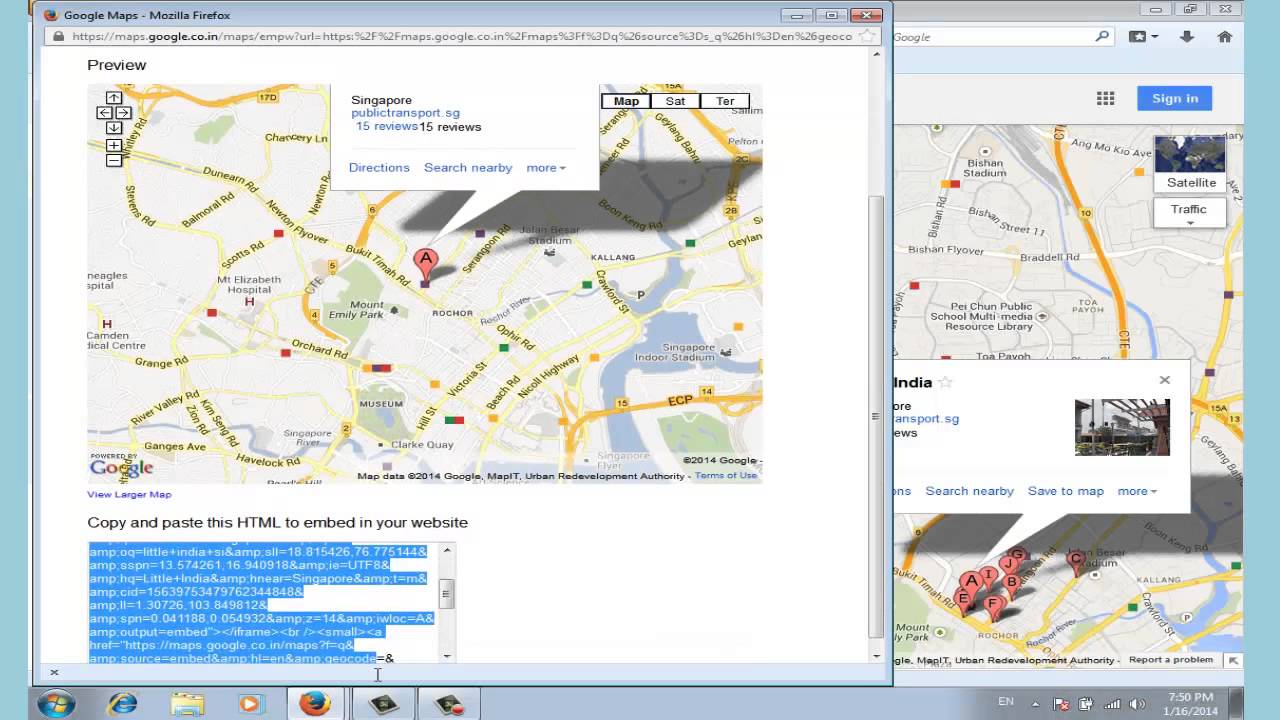This screenshot has width=1280, height=720.
Task: Open View Larger Map link
Action: tap(129, 494)
